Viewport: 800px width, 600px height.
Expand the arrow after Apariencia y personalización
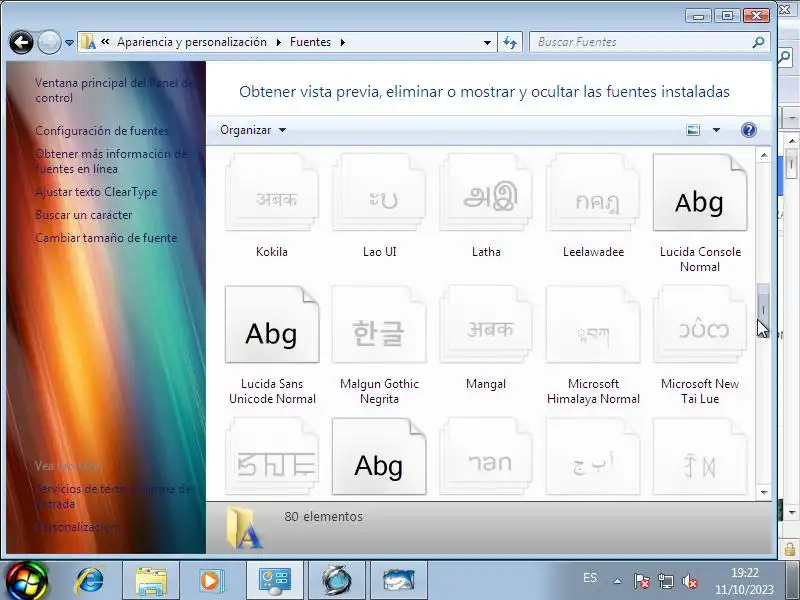279,42
